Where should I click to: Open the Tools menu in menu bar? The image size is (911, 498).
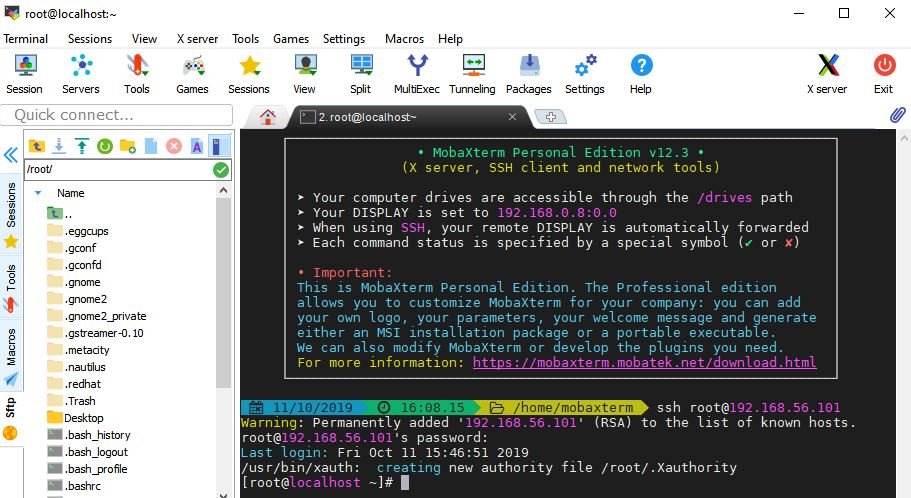point(246,39)
